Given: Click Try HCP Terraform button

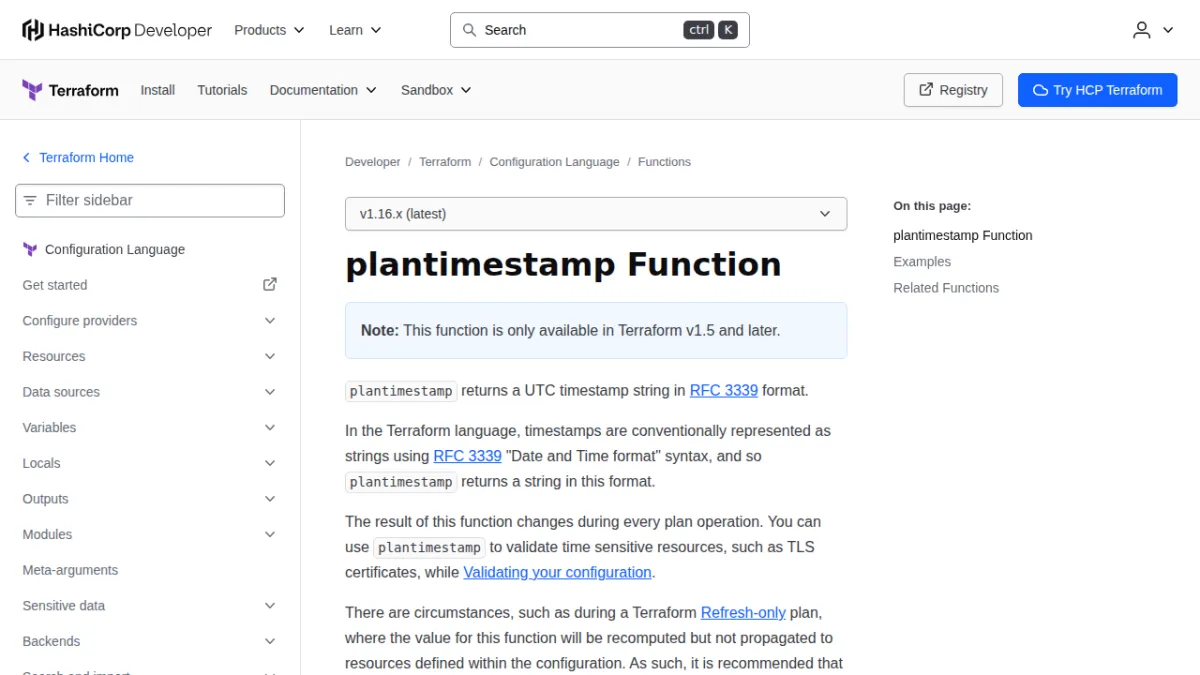Looking at the screenshot, I should (1098, 90).
